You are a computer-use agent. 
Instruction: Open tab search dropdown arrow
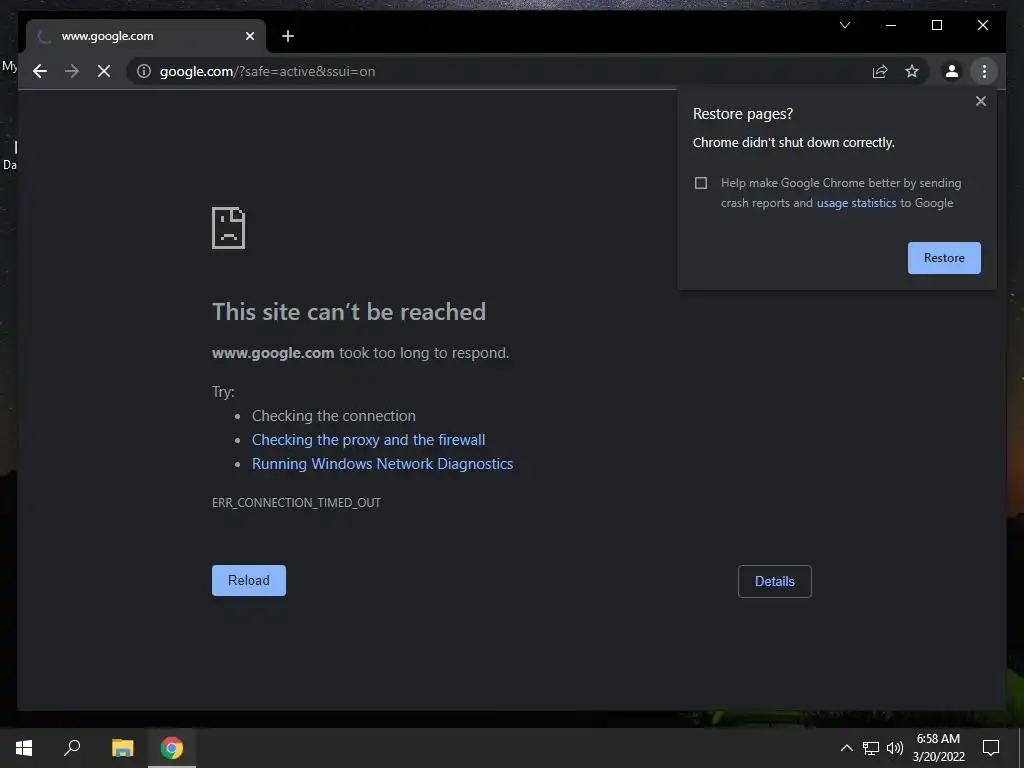[844, 25]
